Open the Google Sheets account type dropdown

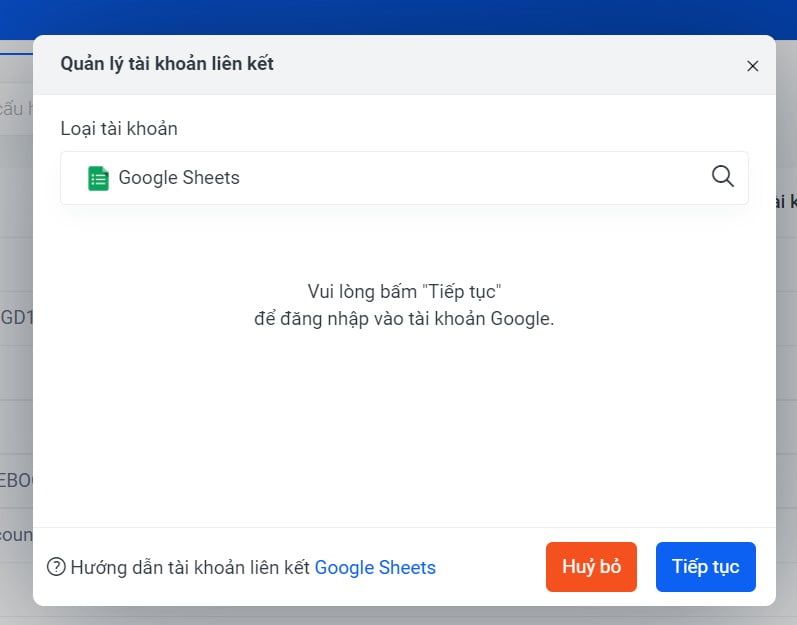(404, 178)
